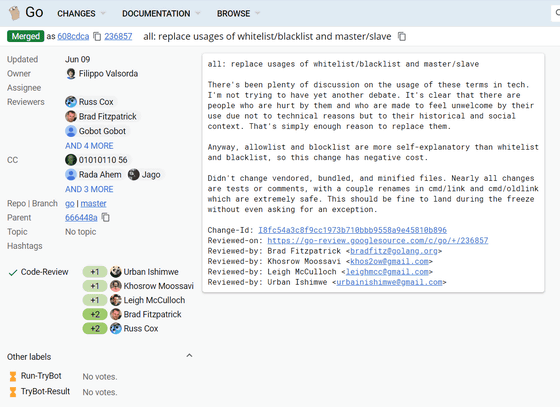Click Filippo Valsorda's owner avatar
Viewport: 560px width, 407px height.
71,74
